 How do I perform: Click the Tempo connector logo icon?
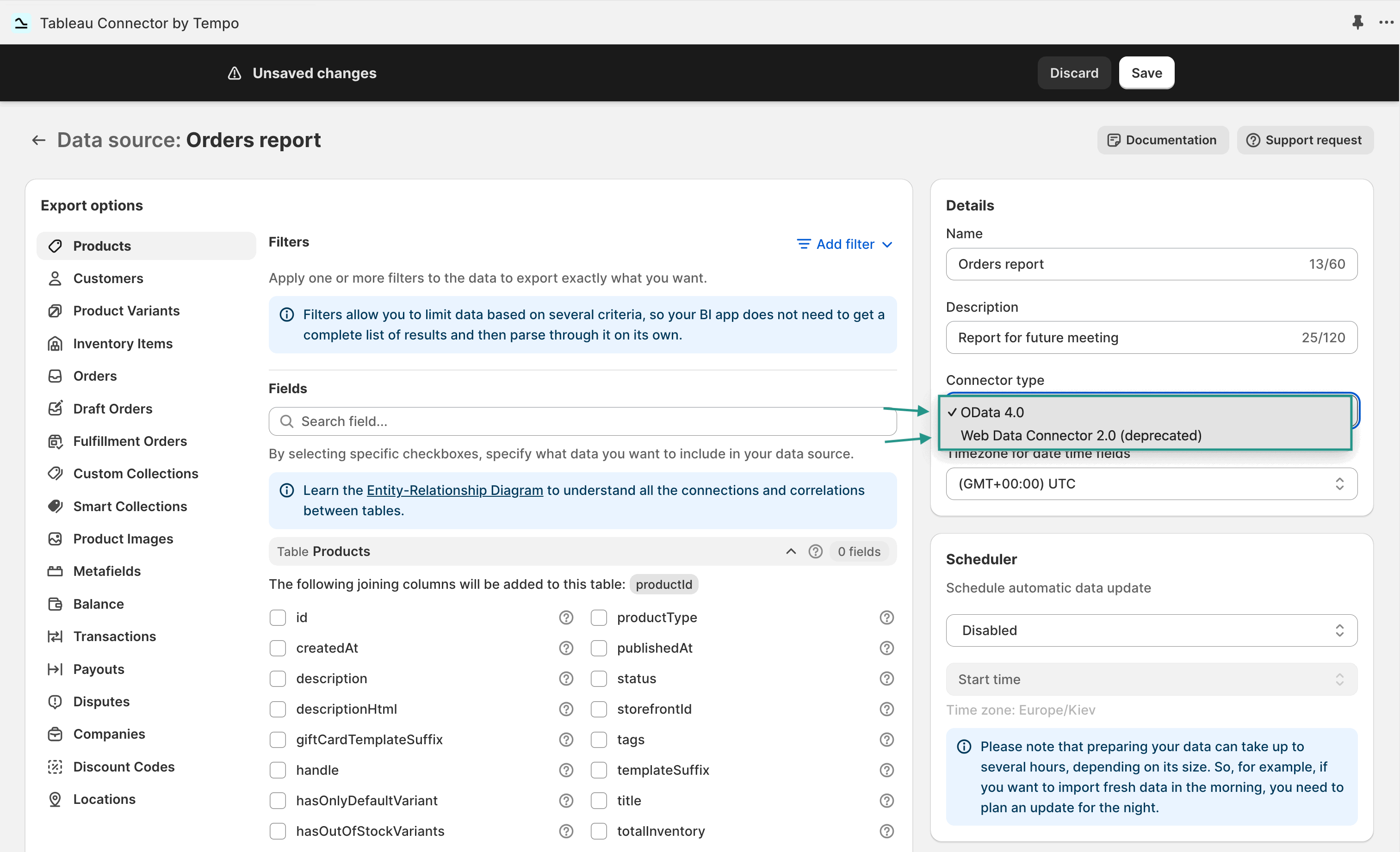point(21,23)
